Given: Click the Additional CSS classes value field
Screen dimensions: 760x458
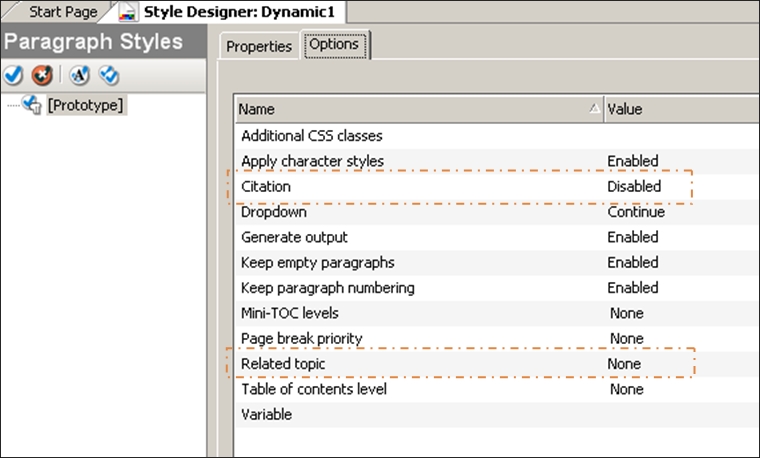Looking at the screenshot, I should click(680, 135).
